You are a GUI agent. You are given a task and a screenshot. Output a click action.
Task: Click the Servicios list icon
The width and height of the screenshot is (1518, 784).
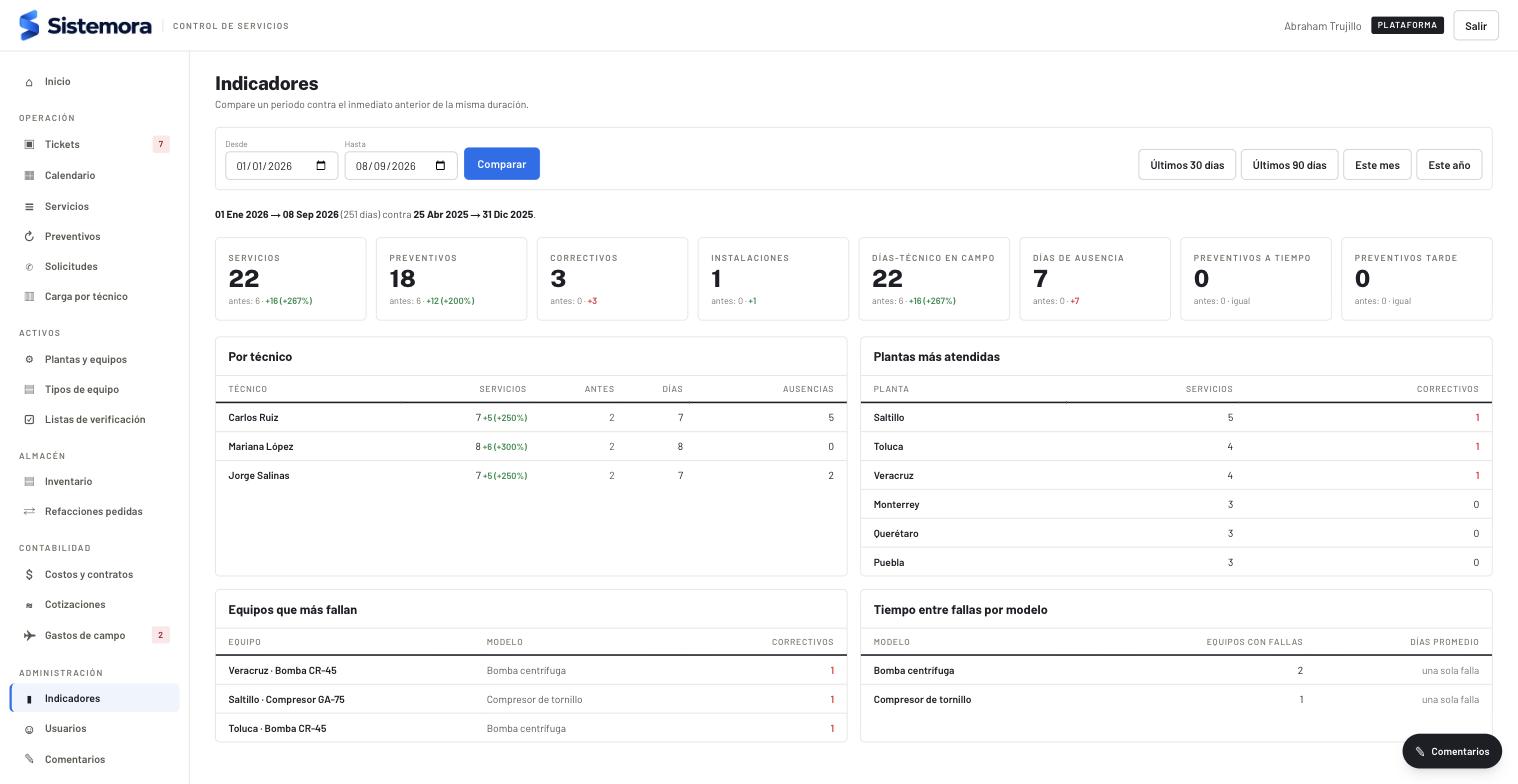29,207
